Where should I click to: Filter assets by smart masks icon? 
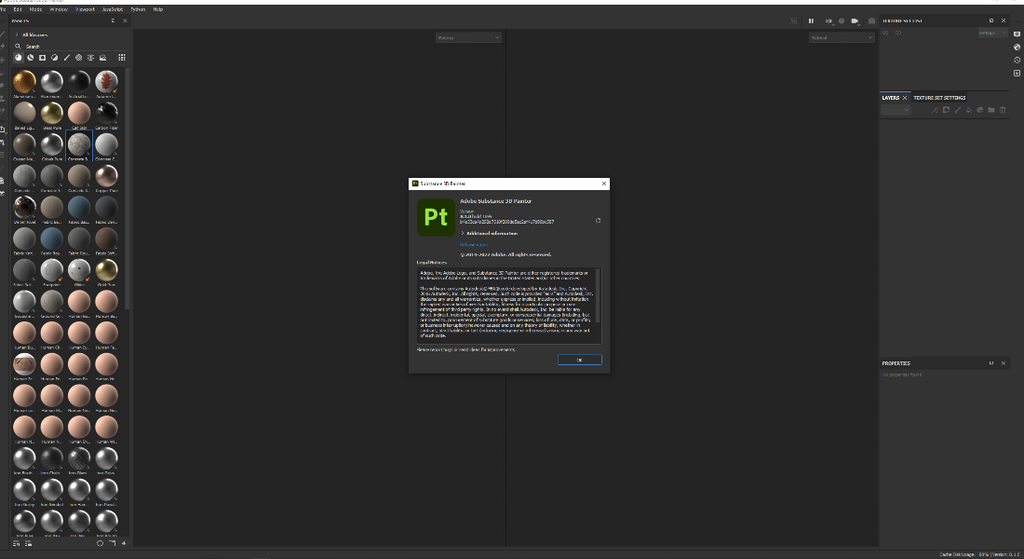[42, 57]
